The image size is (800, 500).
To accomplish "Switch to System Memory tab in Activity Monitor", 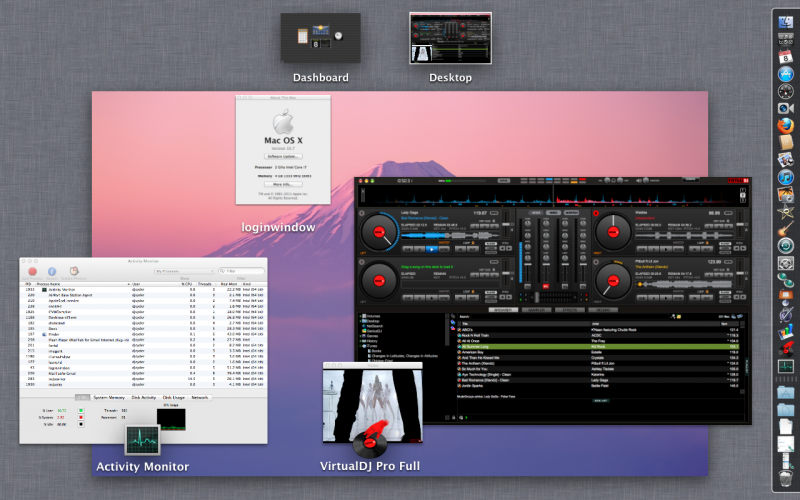I will [x=109, y=397].
